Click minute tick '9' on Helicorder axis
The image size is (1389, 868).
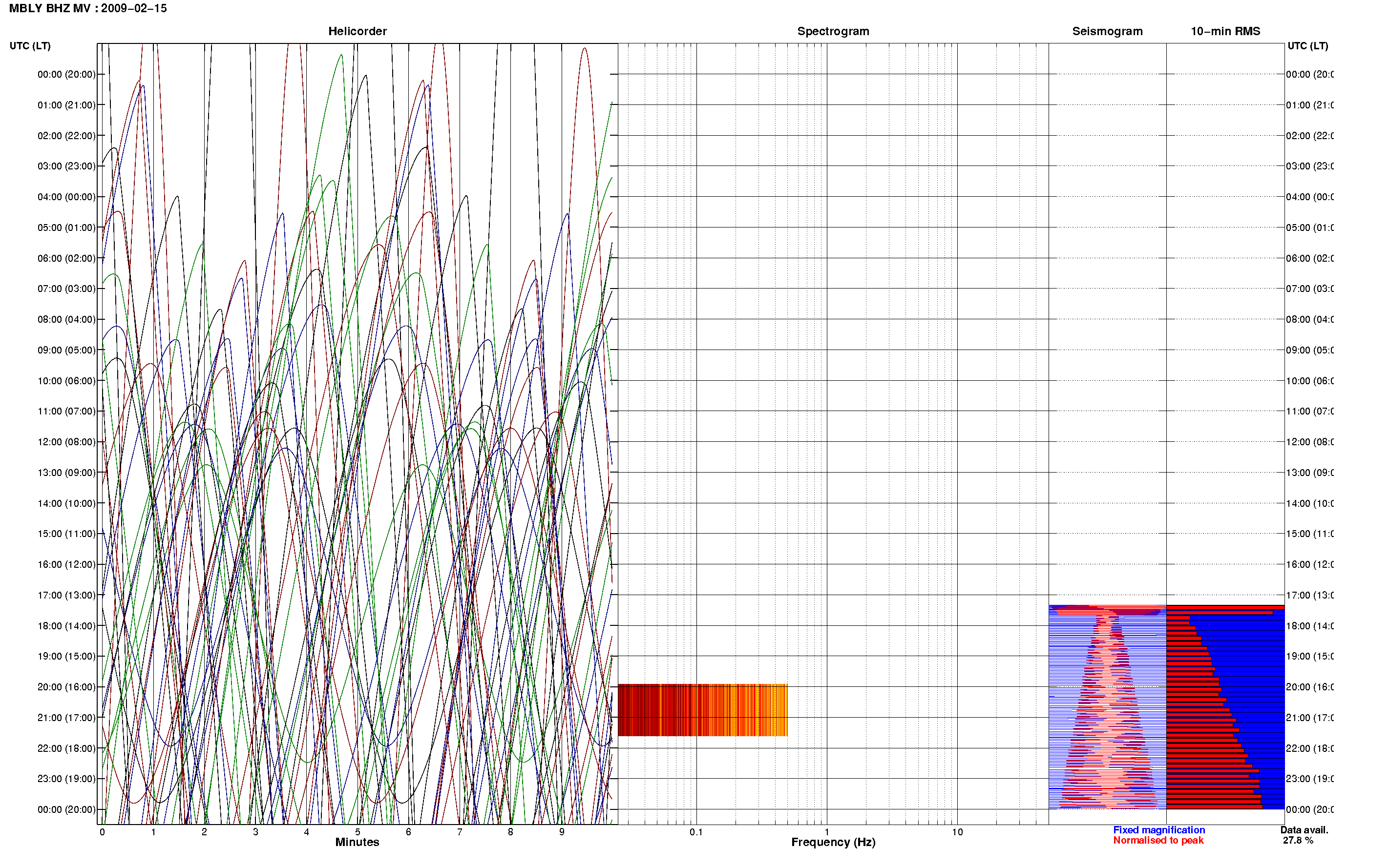pyautogui.click(x=562, y=832)
